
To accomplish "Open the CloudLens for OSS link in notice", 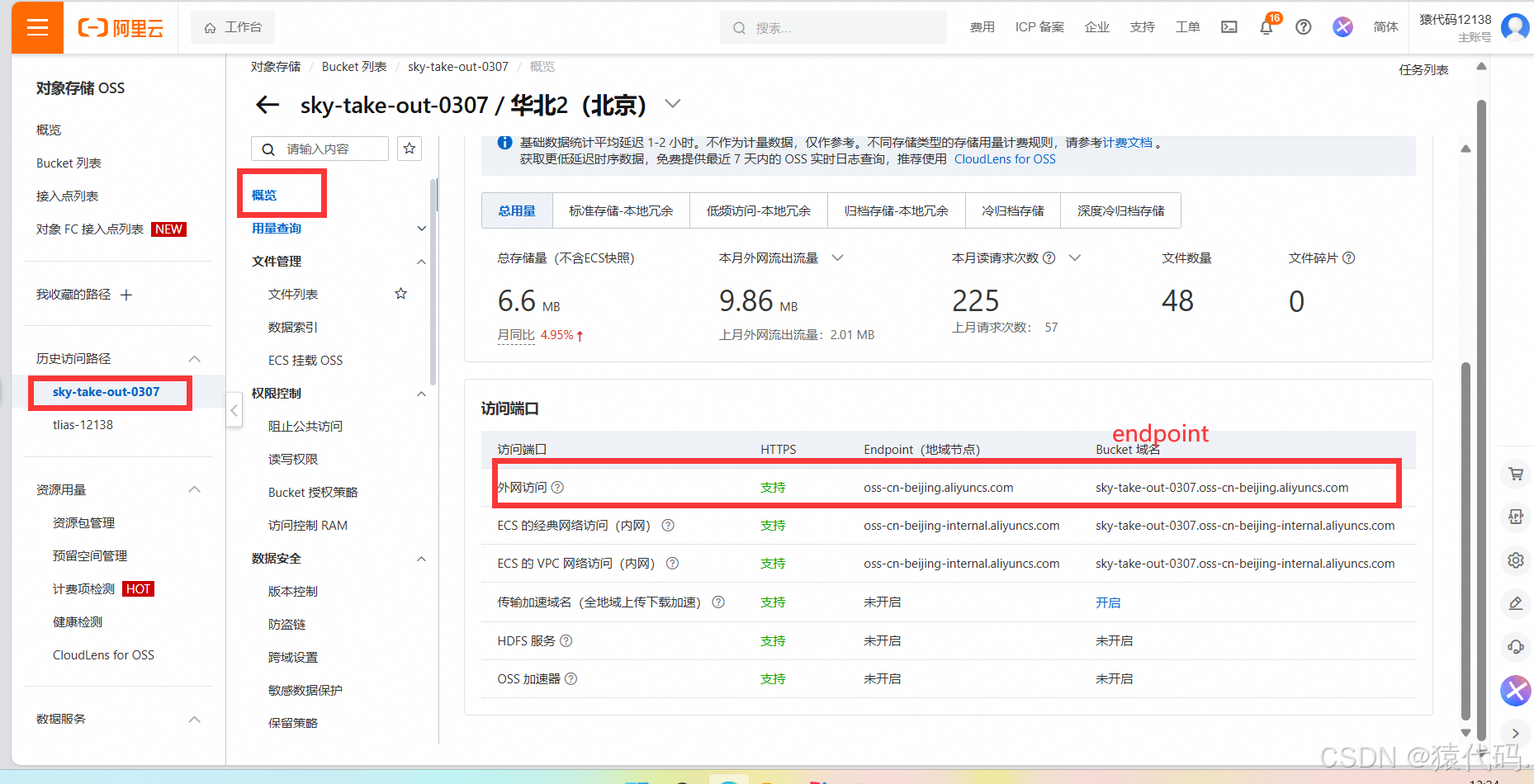I will (x=1005, y=159).
